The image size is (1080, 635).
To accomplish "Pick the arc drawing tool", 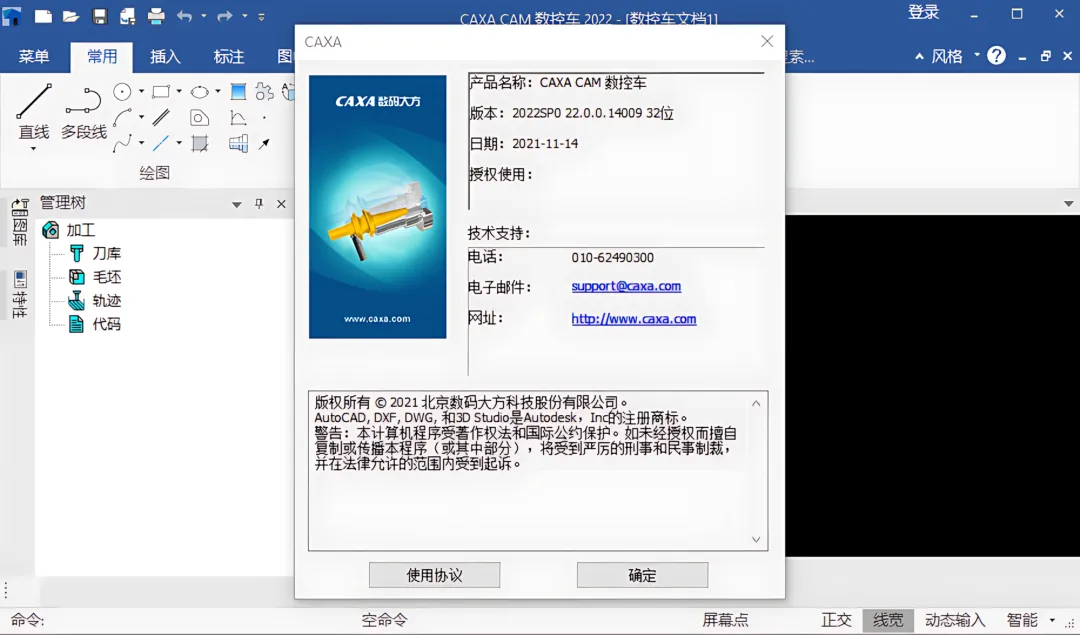I will click(x=122, y=118).
